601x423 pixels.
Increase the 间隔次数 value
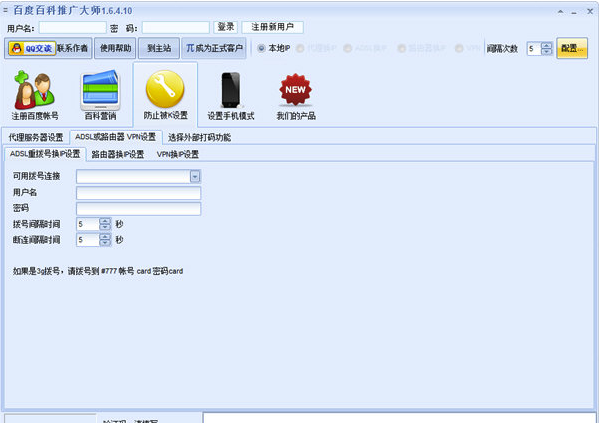(547, 45)
